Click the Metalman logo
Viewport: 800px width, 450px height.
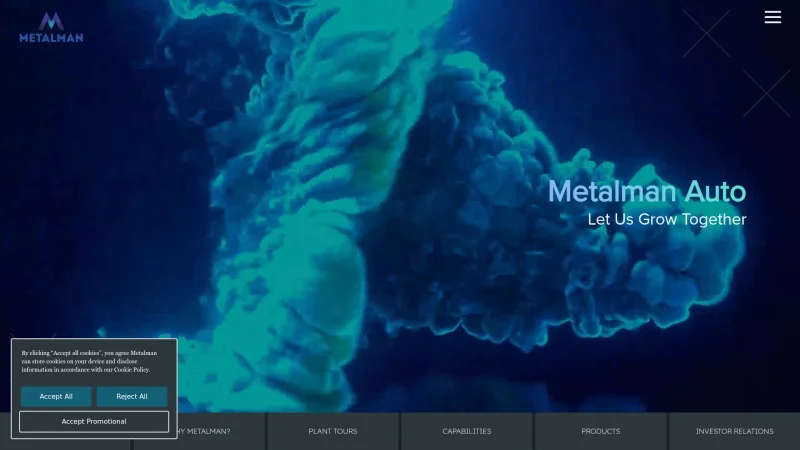click(51, 28)
